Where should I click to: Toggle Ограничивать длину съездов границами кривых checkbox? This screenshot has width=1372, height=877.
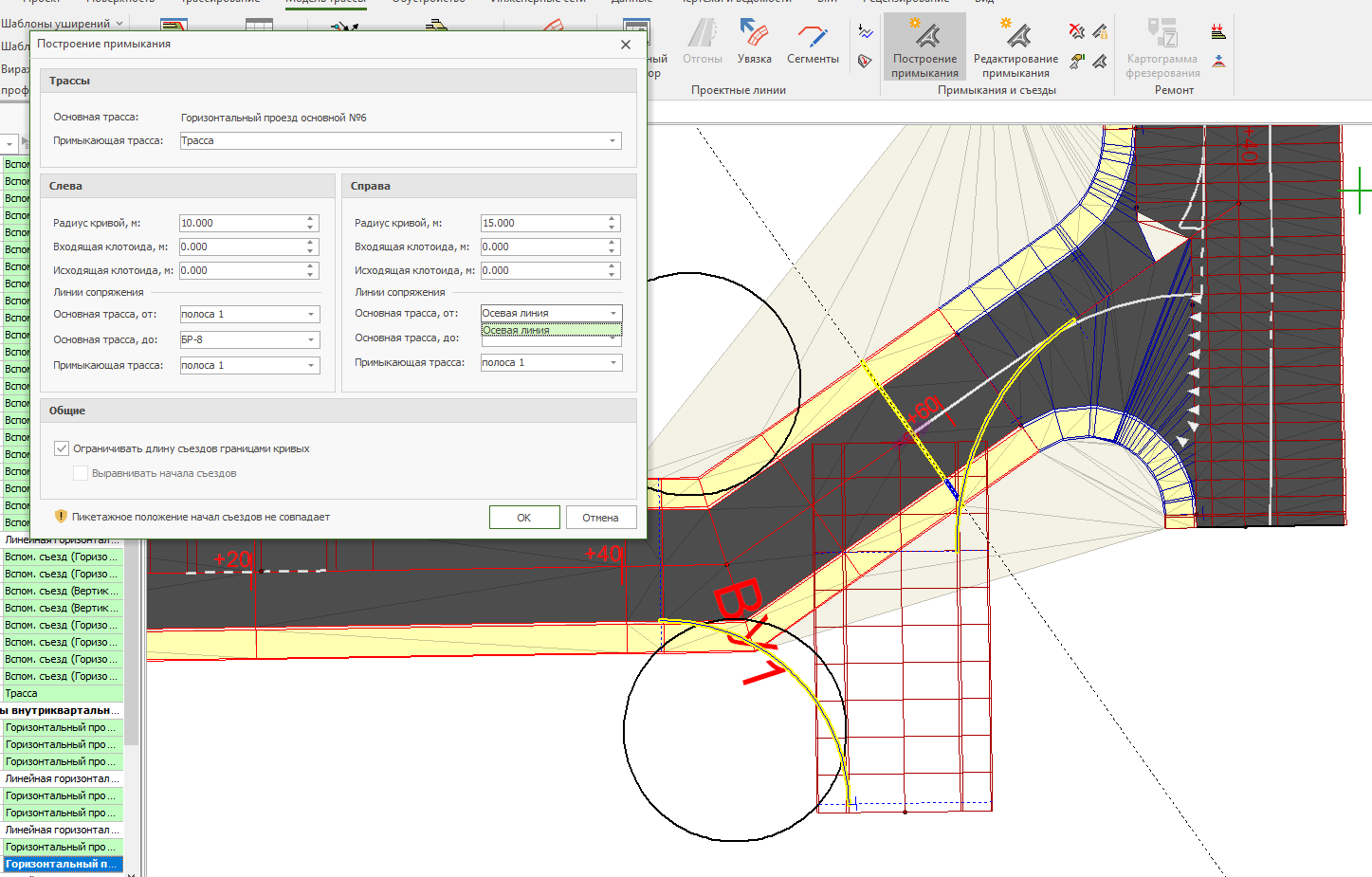[x=62, y=448]
